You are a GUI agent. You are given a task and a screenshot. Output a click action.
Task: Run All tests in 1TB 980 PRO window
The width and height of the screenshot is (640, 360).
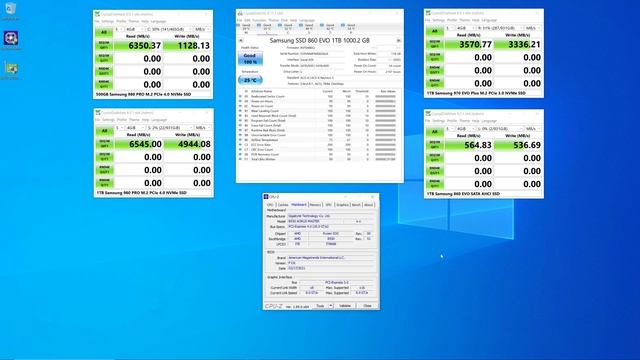pos(104,131)
